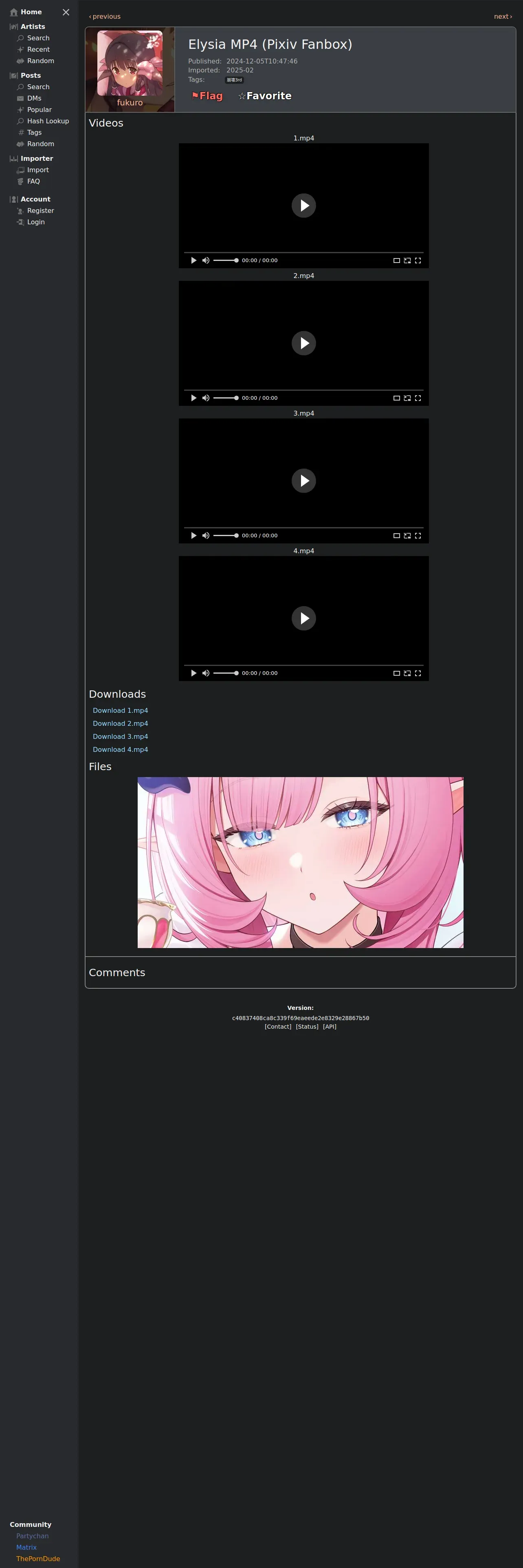Download 3.mp4 file

point(121,736)
